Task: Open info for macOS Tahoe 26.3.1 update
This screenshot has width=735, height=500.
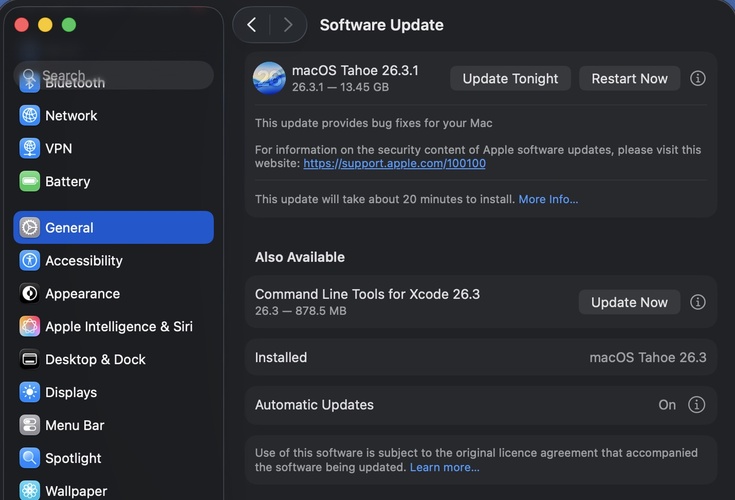Action: pyautogui.click(x=698, y=78)
